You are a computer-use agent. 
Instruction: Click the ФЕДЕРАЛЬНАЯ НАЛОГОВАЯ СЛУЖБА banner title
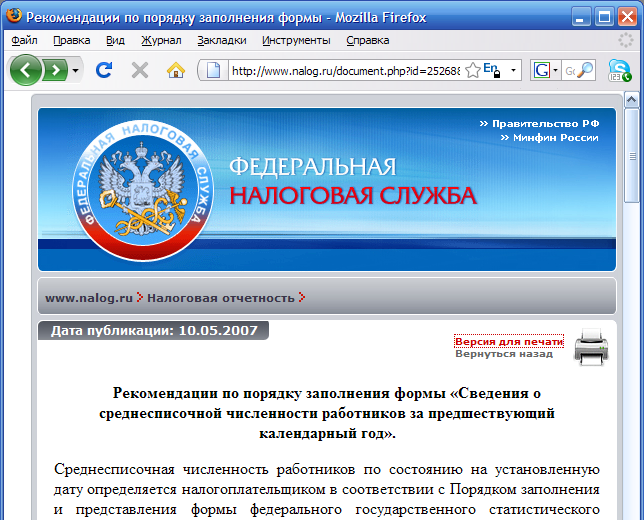(x=352, y=181)
